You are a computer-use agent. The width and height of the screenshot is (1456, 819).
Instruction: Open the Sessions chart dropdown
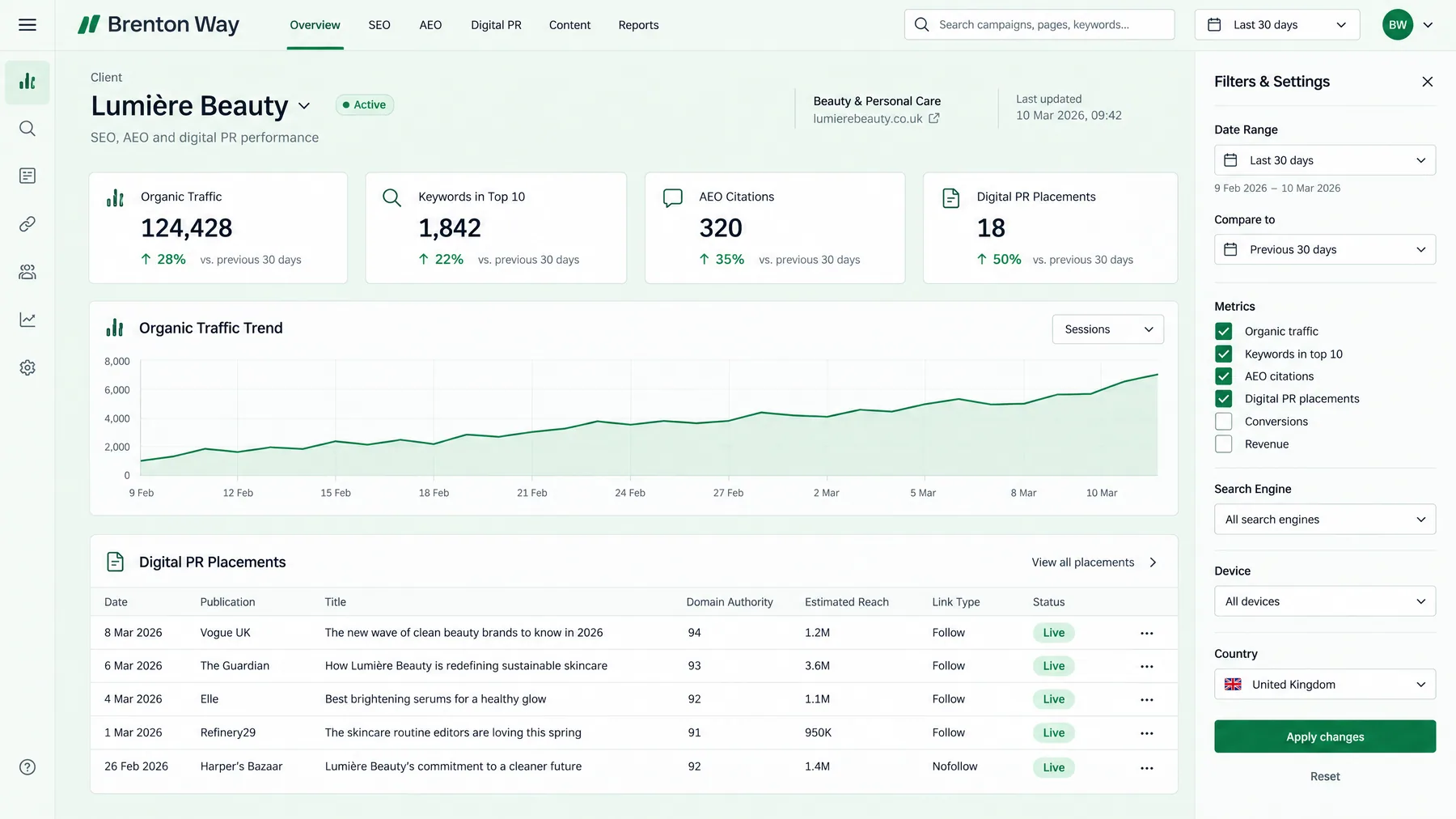tap(1108, 329)
